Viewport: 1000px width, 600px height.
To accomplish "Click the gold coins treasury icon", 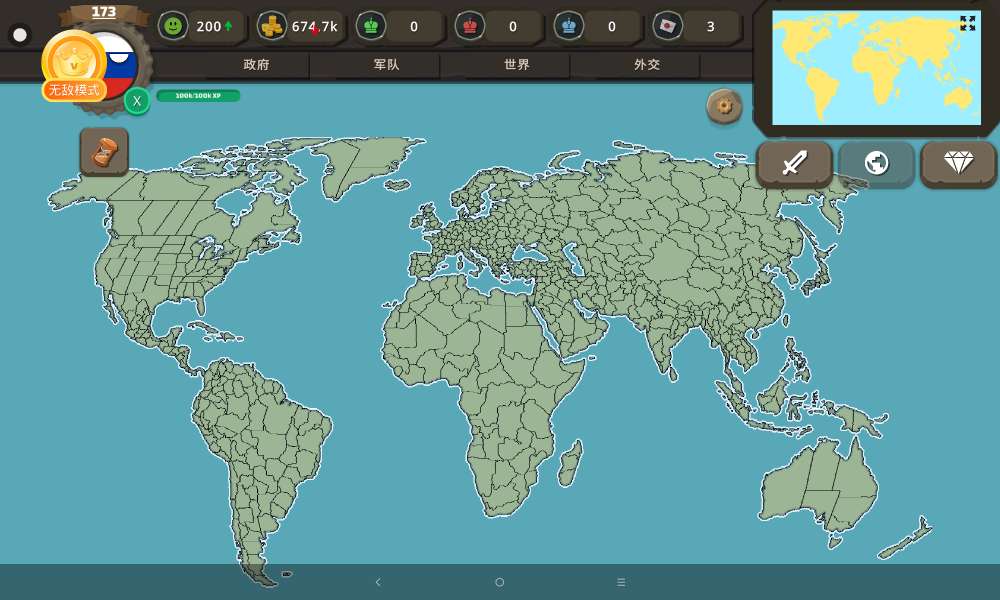I will click(x=272, y=26).
